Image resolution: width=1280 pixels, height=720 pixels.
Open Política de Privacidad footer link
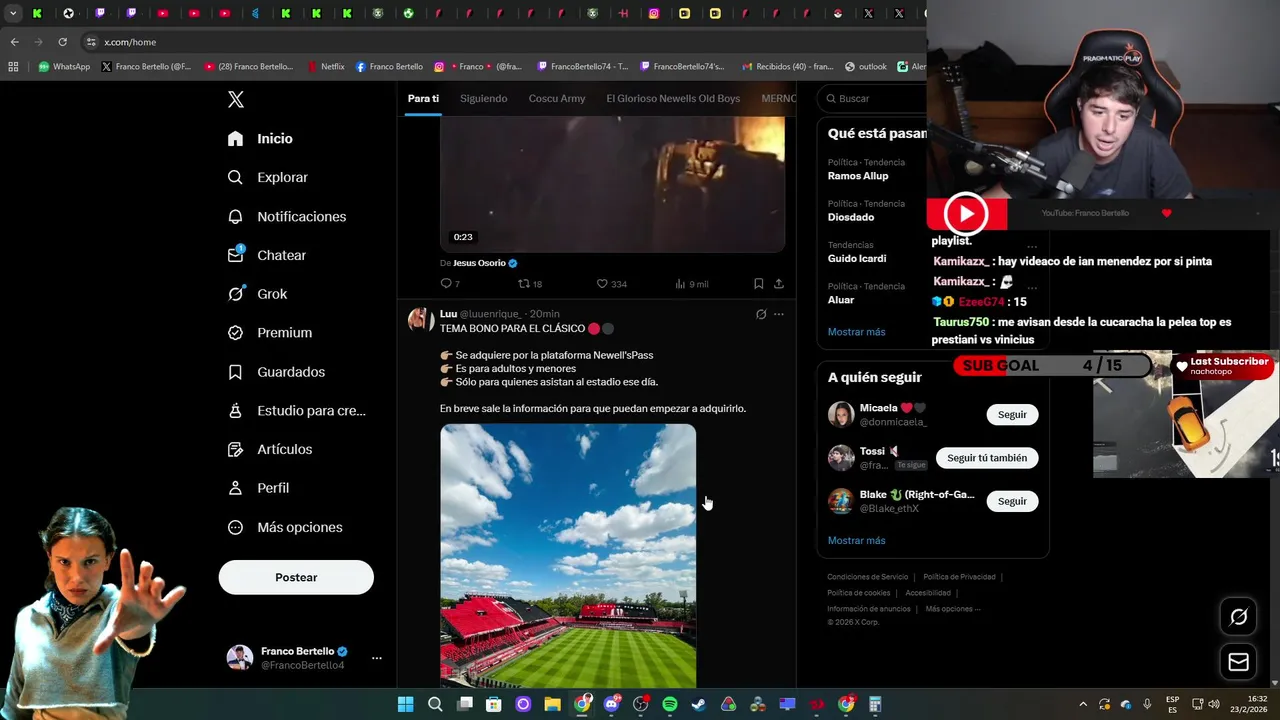tap(959, 577)
